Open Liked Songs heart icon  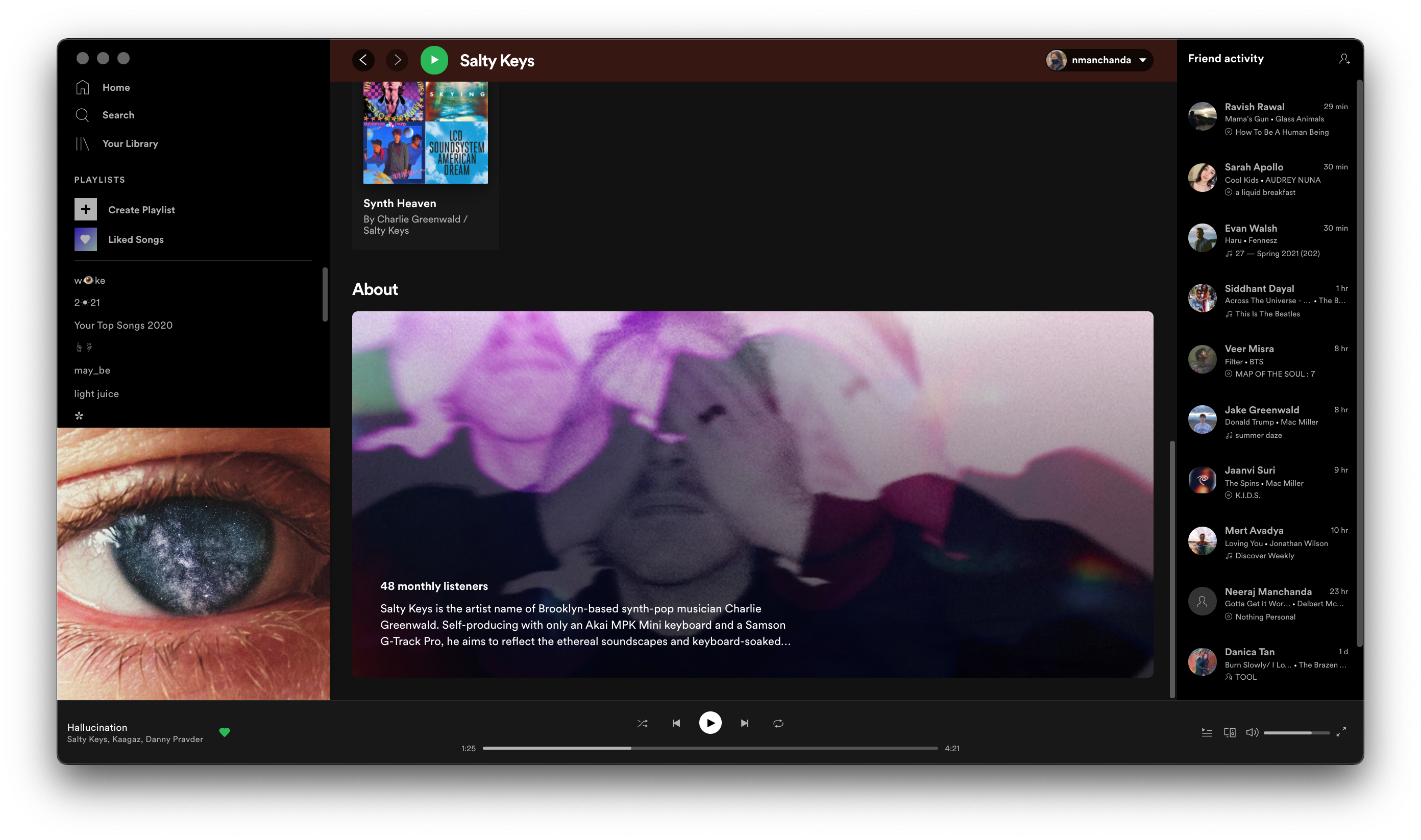coord(85,239)
